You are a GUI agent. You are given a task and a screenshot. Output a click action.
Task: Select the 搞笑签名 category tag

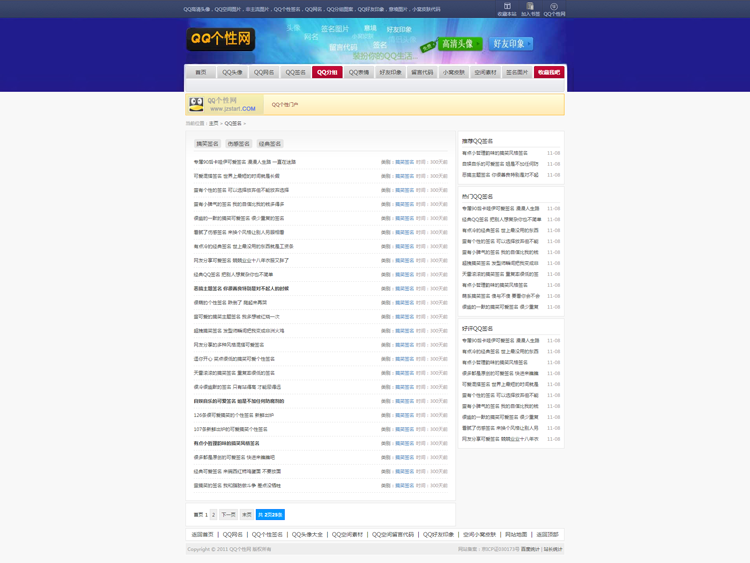tap(207, 144)
